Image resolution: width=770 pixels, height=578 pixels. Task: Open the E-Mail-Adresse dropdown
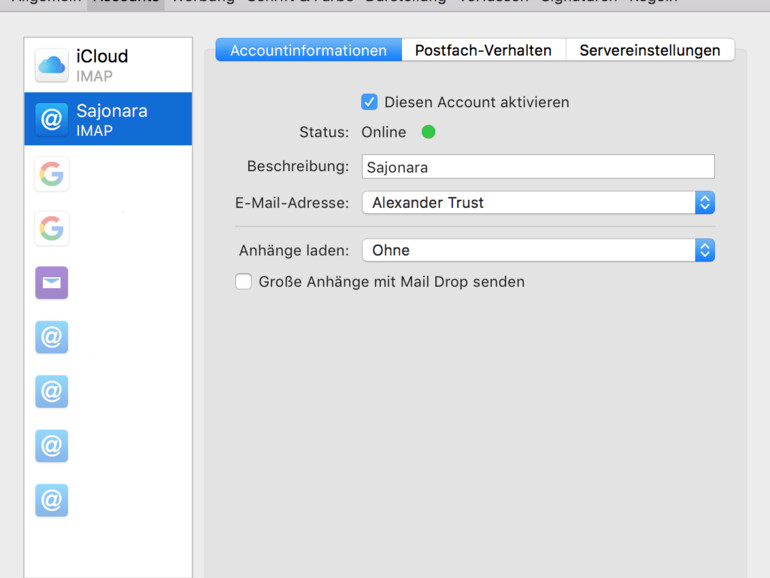(x=538, y=202)
